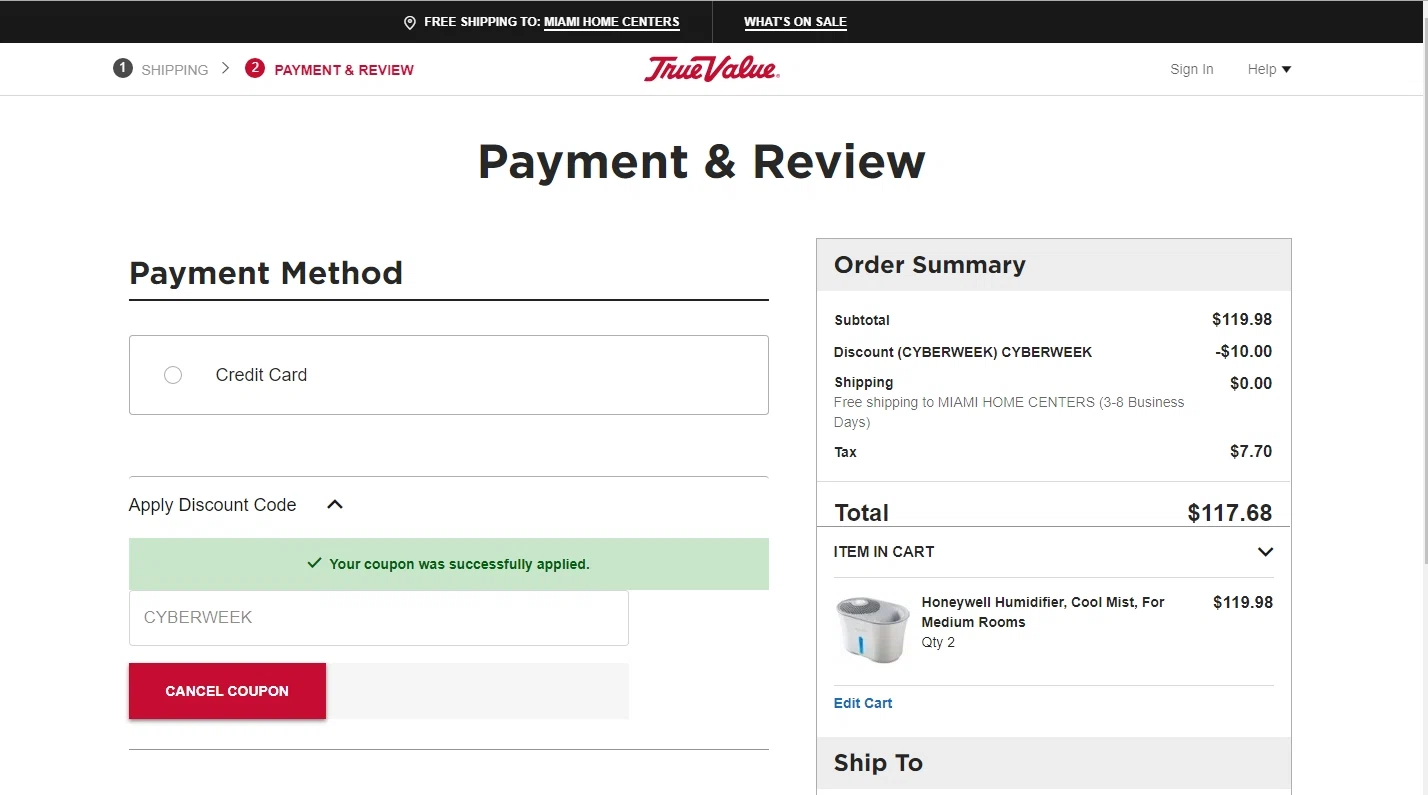Click the Honeywell Humidifier product thumbnail
Screen dimensions: 1428x795
tap(872, 629)
